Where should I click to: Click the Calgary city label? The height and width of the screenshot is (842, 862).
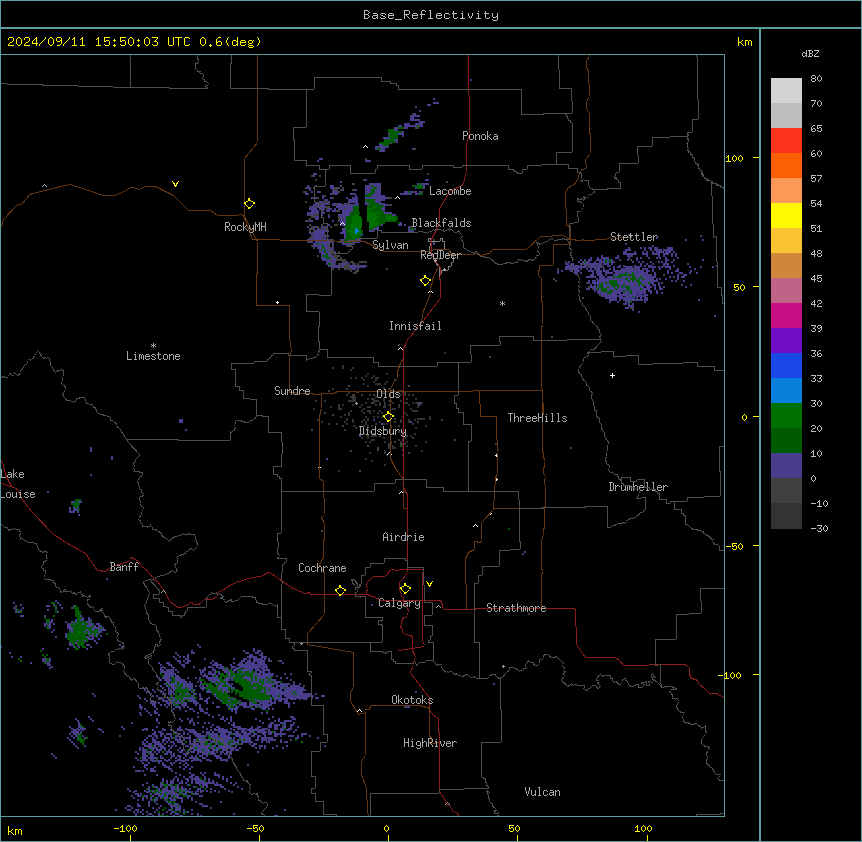(x=399, y=603)
